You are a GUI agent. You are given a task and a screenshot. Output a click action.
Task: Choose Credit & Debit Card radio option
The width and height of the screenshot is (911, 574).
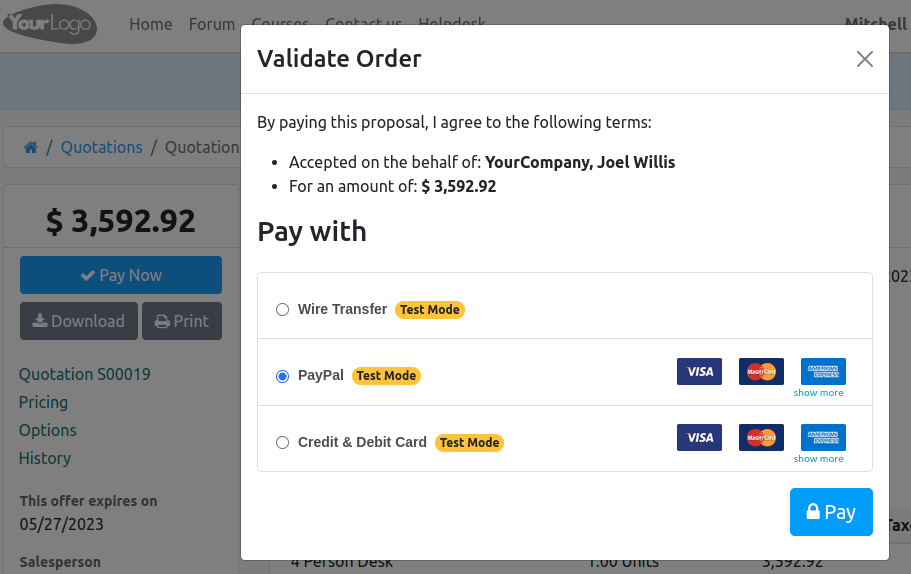(x=282, y=442)
